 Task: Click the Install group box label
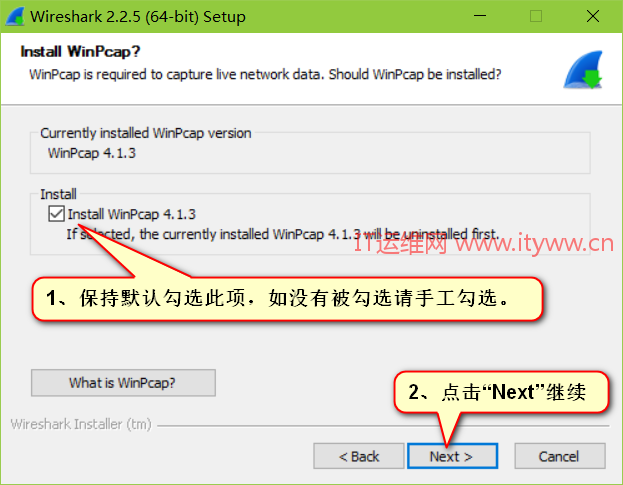58,194
